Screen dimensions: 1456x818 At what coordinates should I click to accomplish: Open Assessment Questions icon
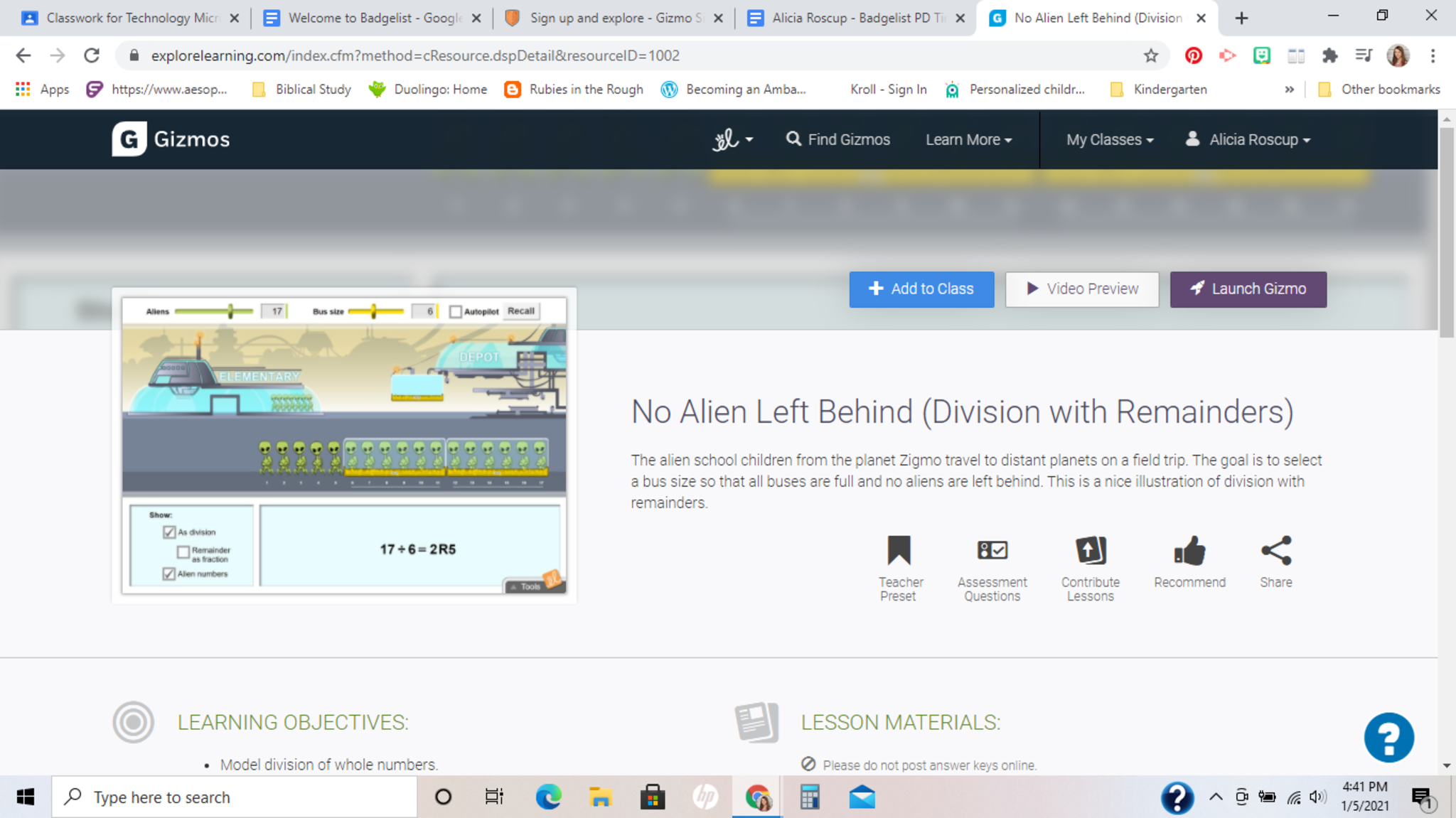(992, 551)
